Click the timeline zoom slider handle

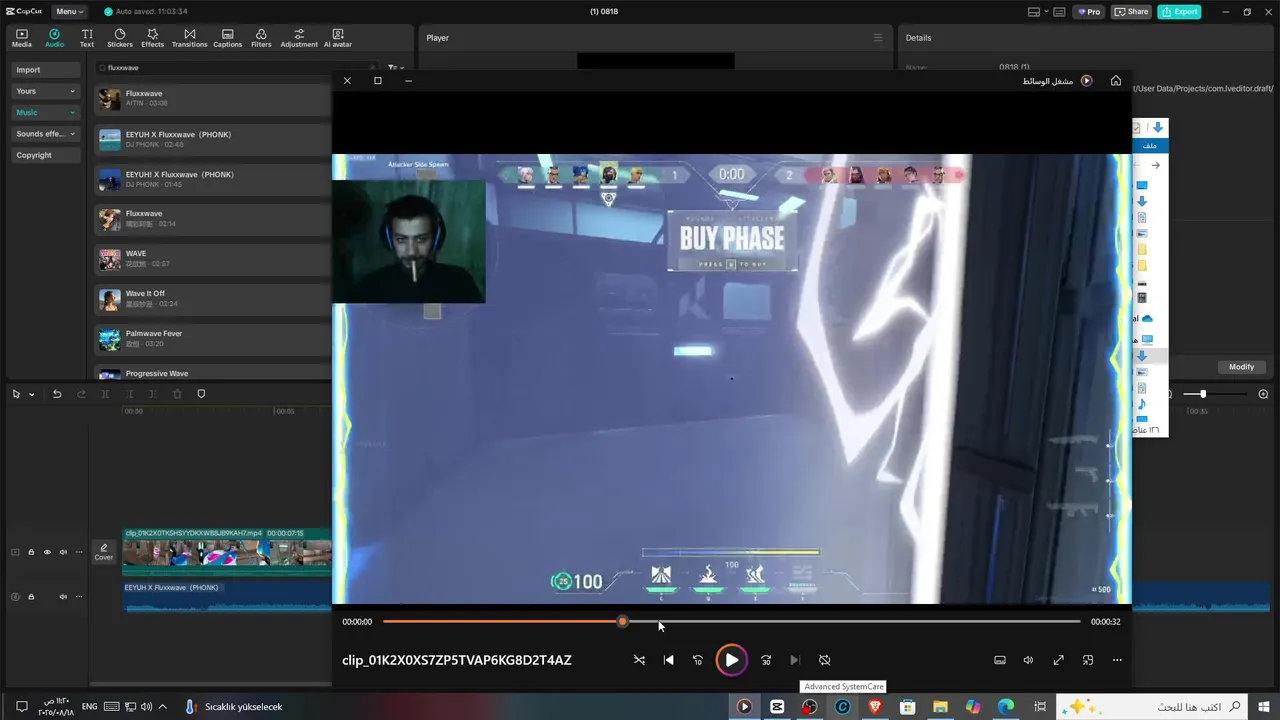pos(1203,394)
